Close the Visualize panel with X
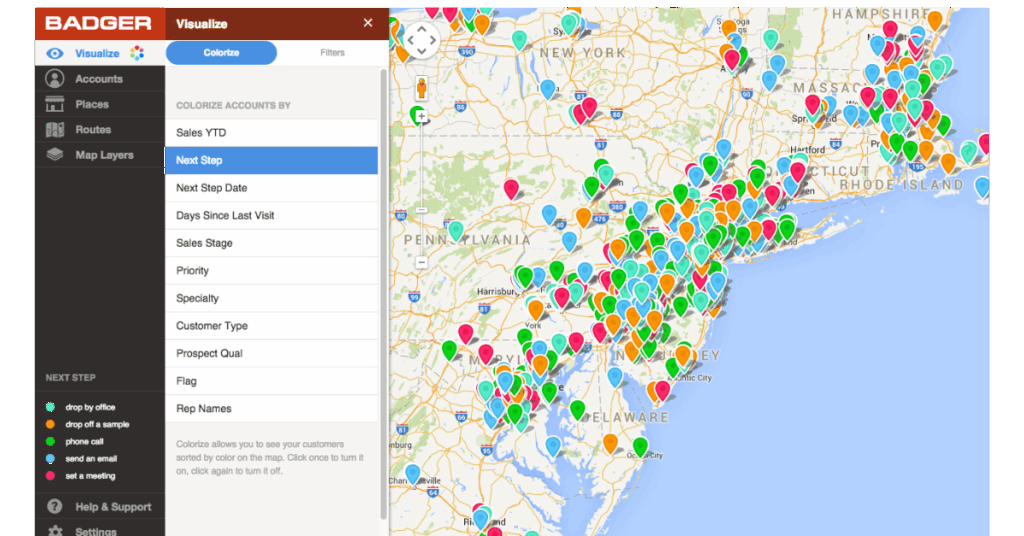Viewport: 1024px width, 536px height. pyautogui.click(x=368, y=23)
